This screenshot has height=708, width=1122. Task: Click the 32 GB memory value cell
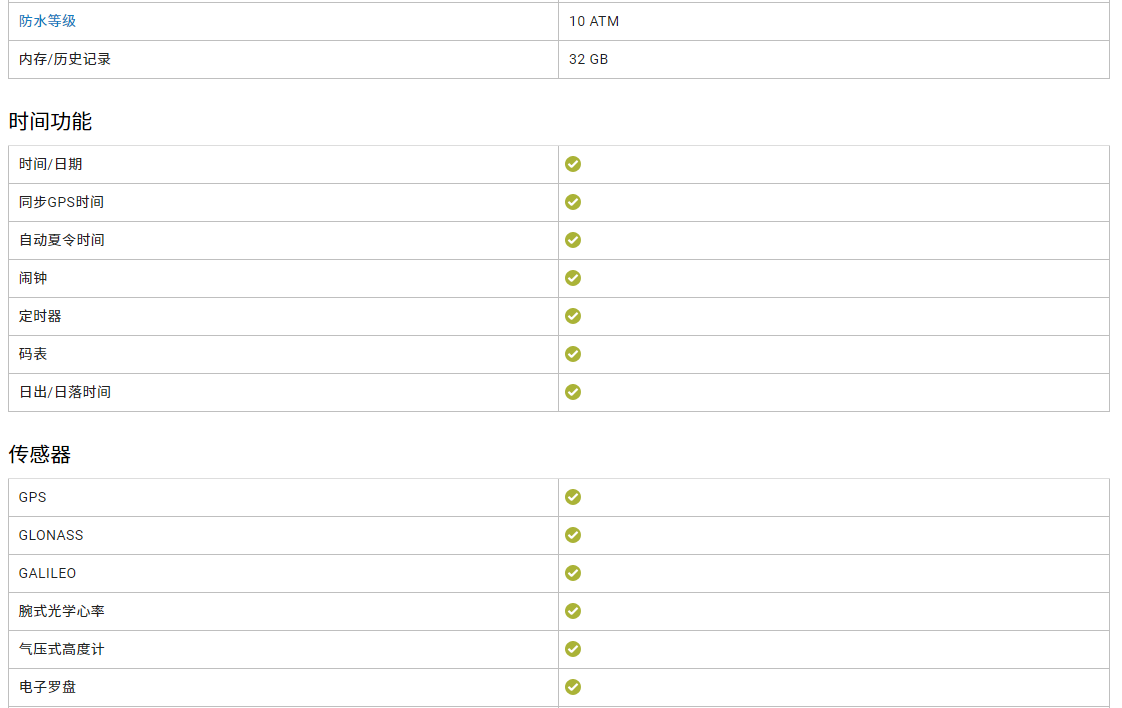pos(588,59)
